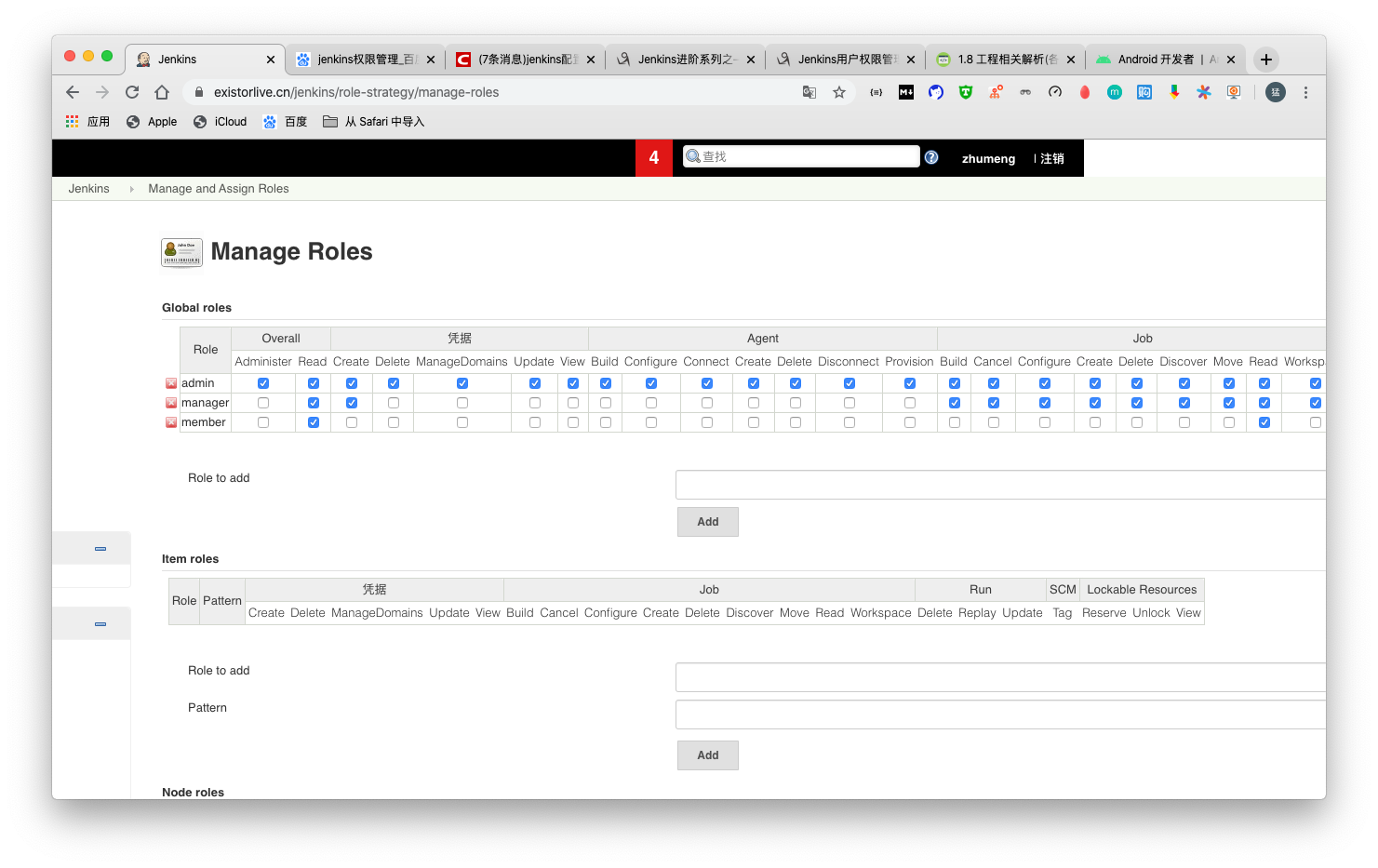The width and height of the screenshot is (1378, 868).
Task: Click Add button under Global roles
Action: pyautogui.click(x=707, y=522)
